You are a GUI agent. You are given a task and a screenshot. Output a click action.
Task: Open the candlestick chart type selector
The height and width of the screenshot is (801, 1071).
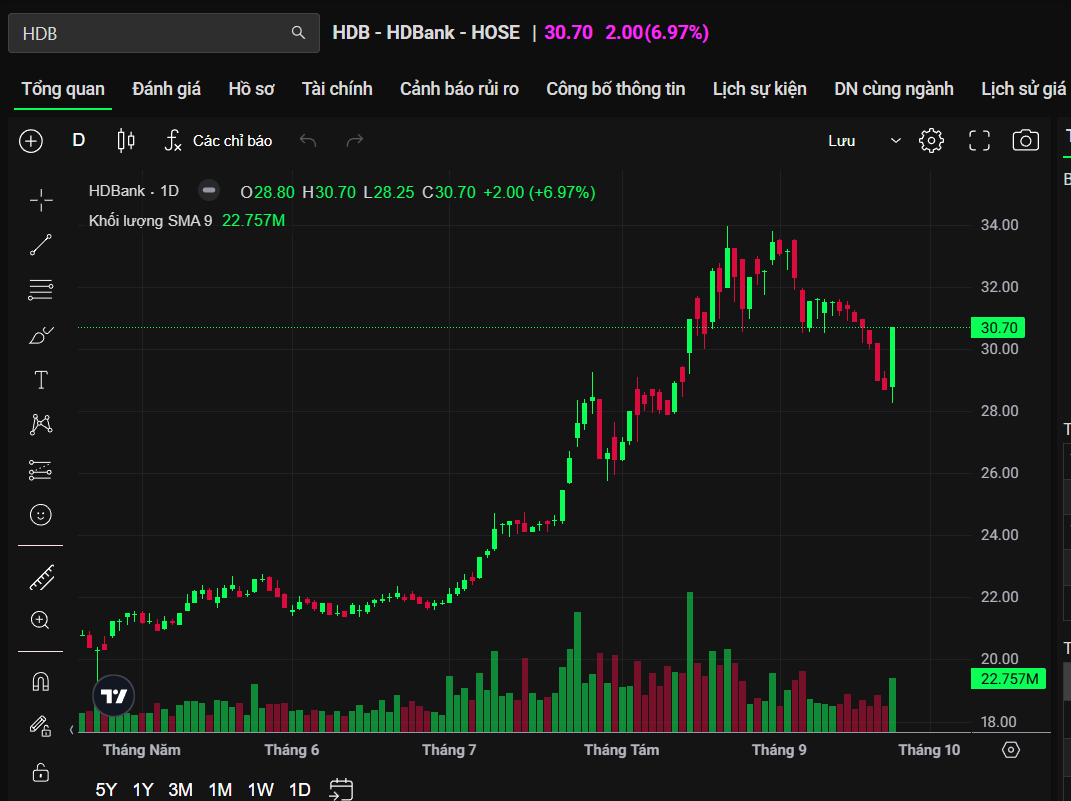coord(126,141)
